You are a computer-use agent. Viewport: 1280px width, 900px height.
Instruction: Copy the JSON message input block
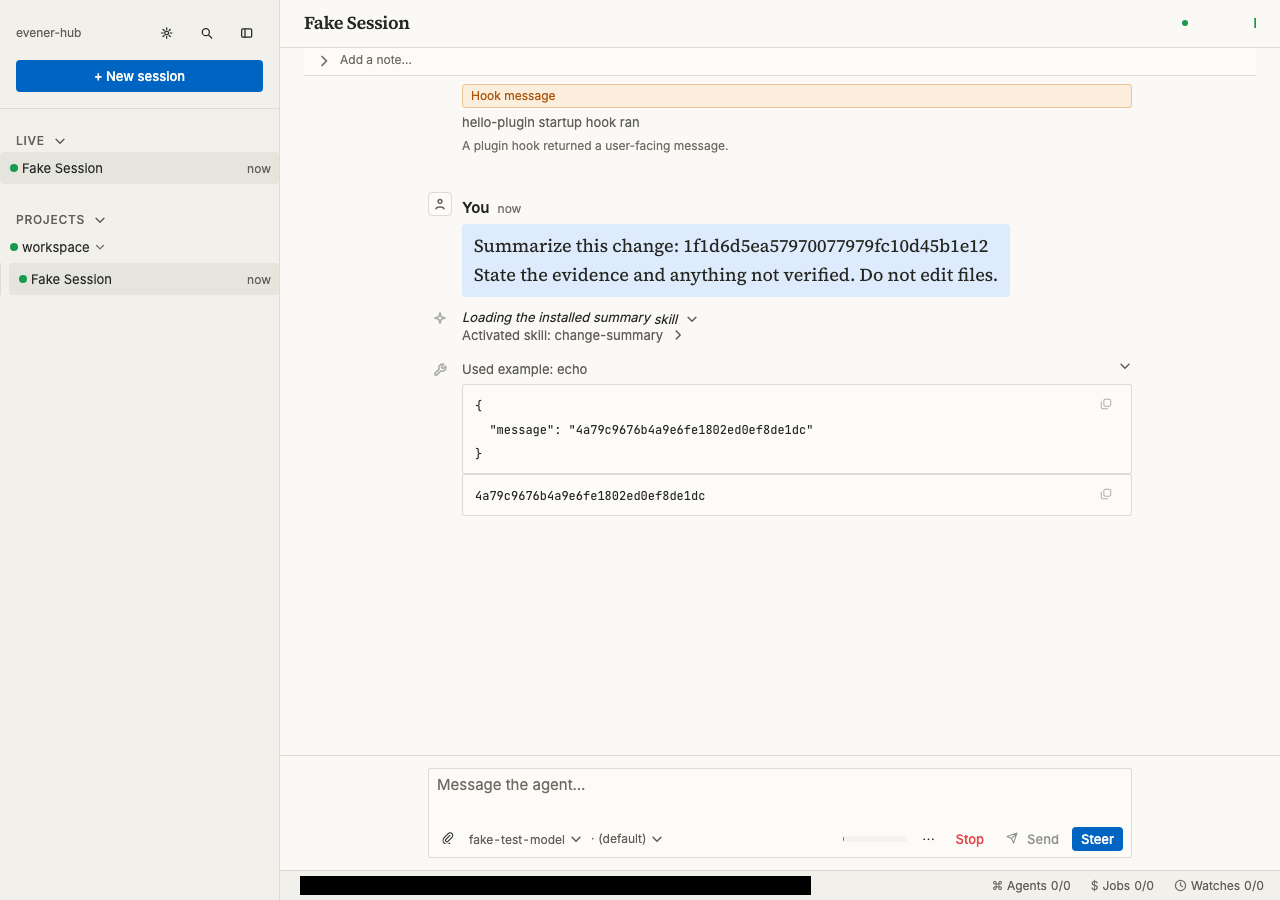[1106, 404]
